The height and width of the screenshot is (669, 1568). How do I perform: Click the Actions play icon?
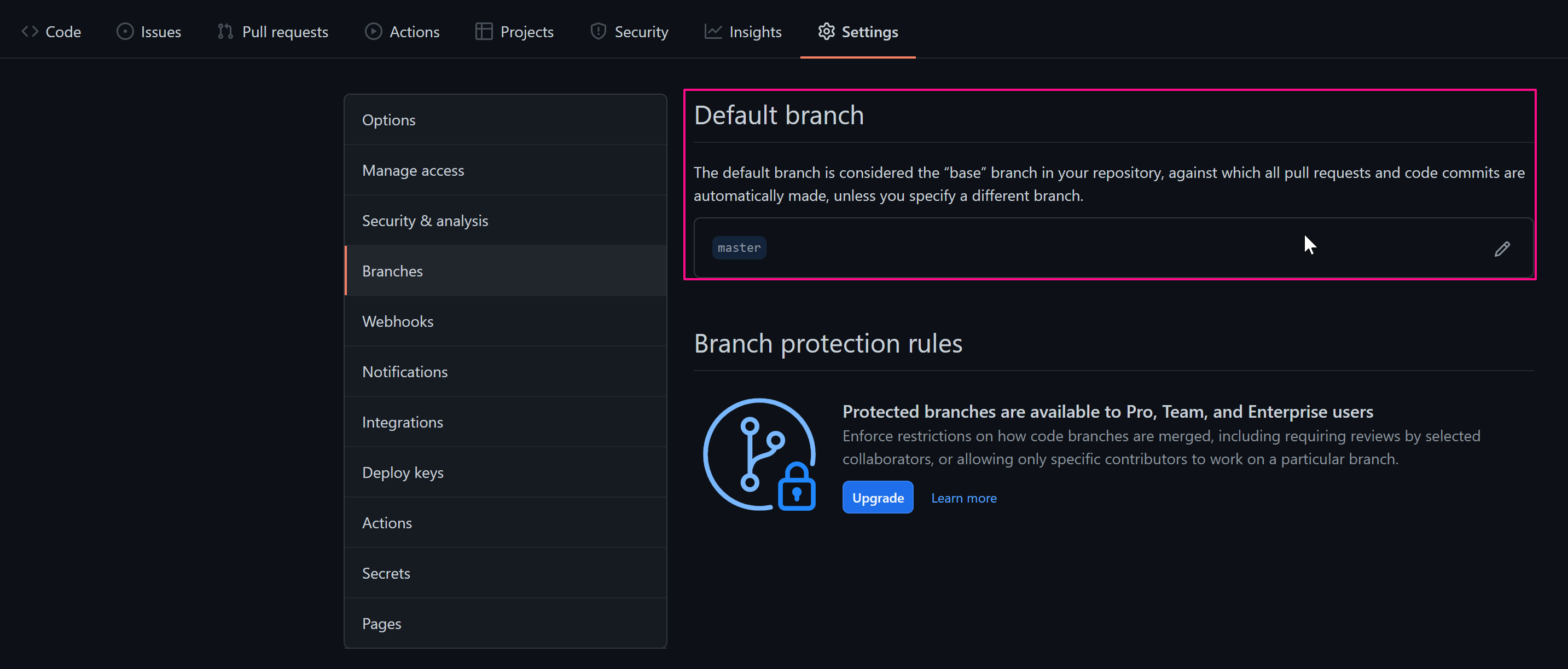[x=373, y=32]
